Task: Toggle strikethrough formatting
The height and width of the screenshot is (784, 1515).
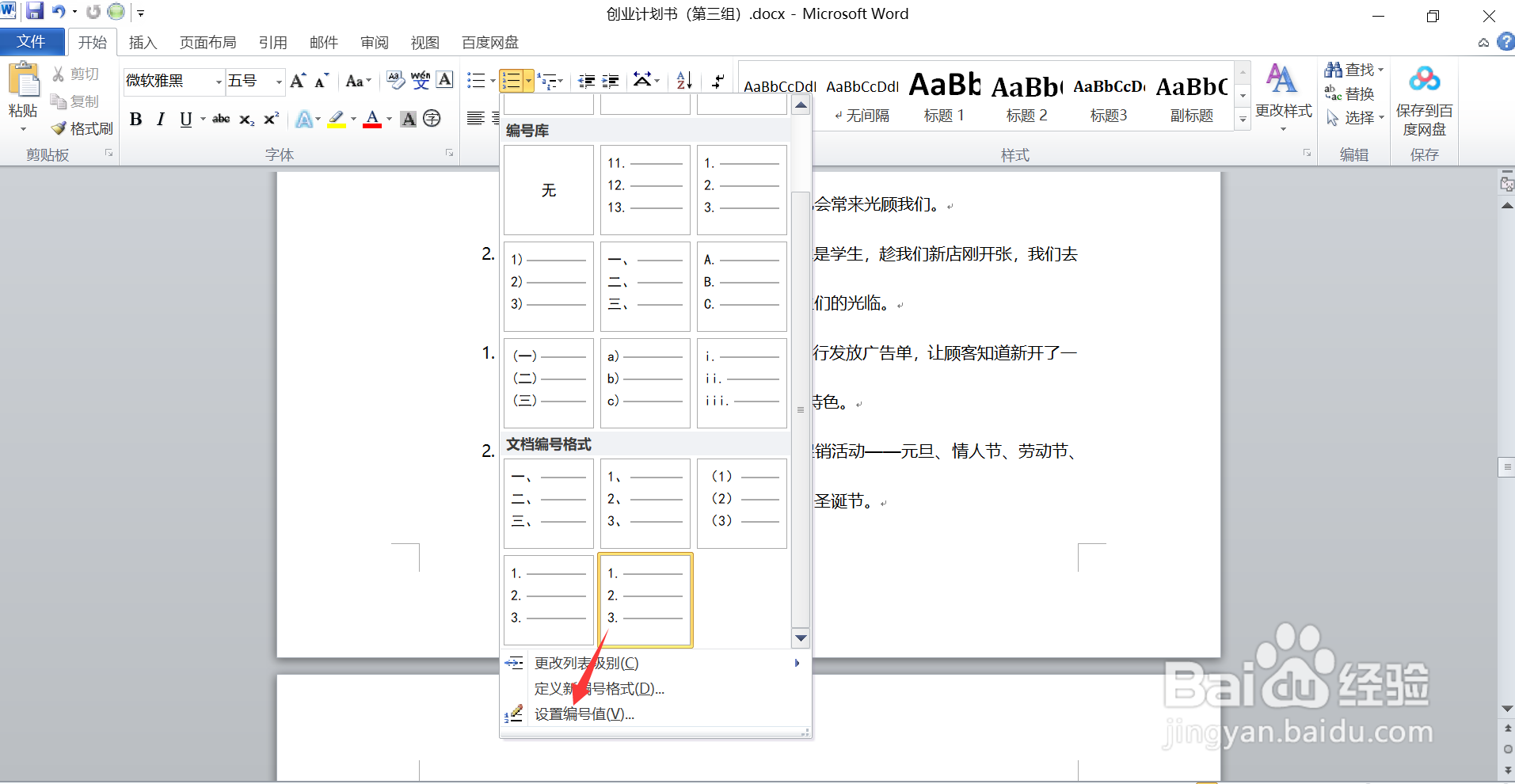Action: tap(221, 120)
